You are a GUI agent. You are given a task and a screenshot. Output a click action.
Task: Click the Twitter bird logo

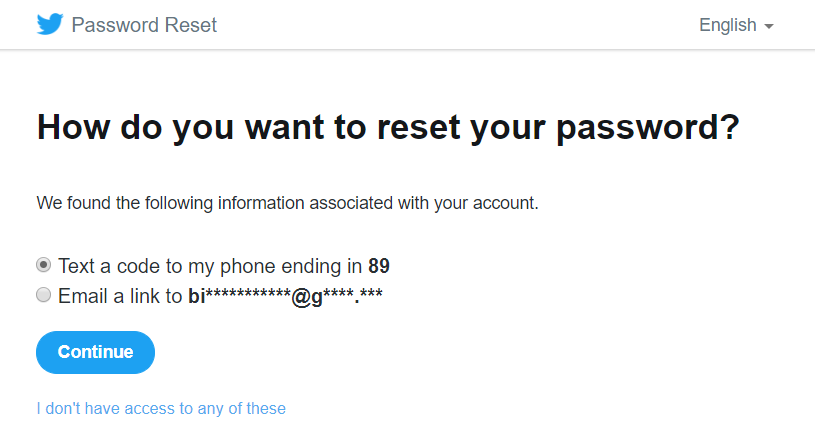50,24
